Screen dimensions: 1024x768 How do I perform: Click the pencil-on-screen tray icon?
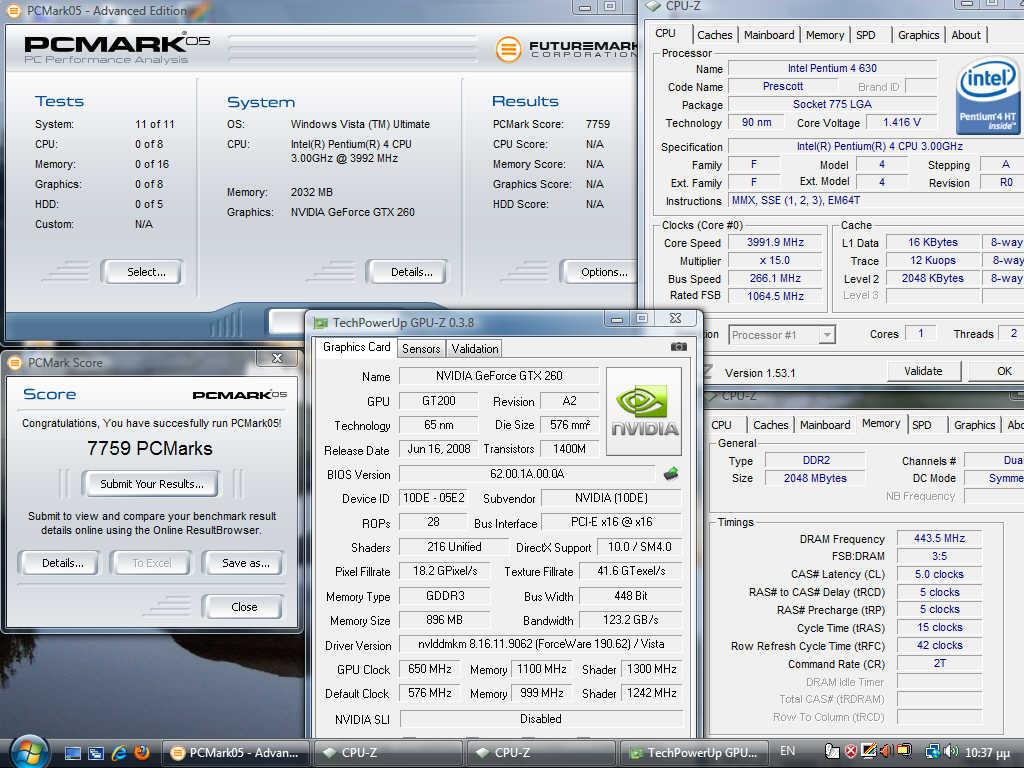[869, 751]
